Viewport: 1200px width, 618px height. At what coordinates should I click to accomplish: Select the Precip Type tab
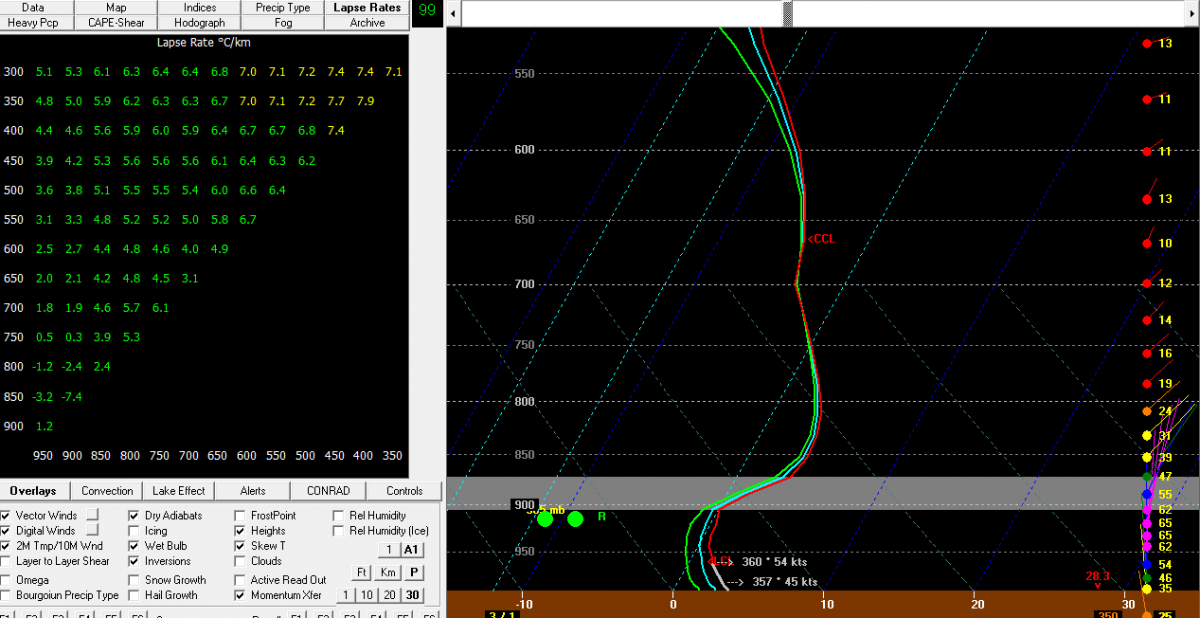[283, 7]
